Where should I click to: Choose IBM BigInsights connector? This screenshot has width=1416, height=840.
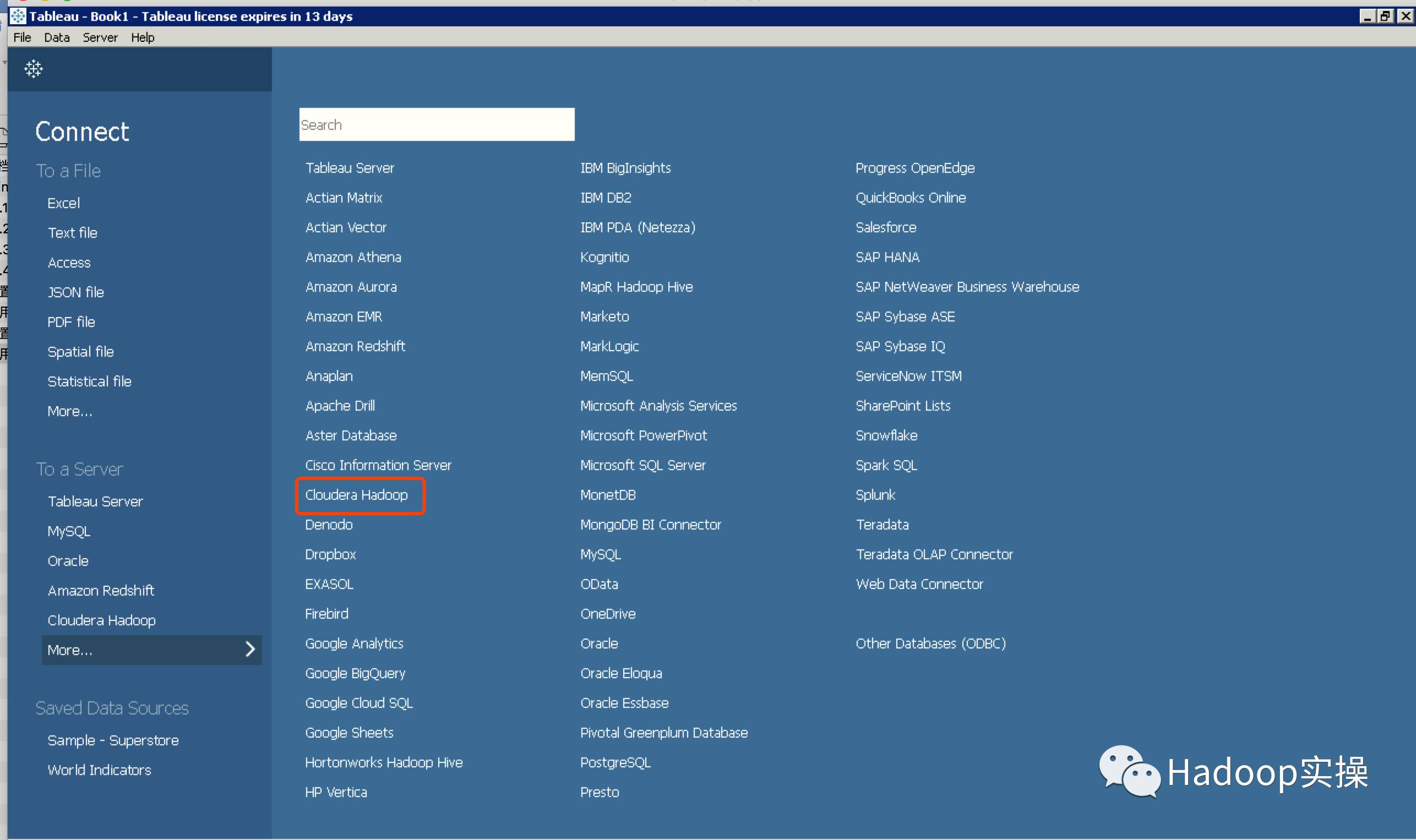coord(625,168)
